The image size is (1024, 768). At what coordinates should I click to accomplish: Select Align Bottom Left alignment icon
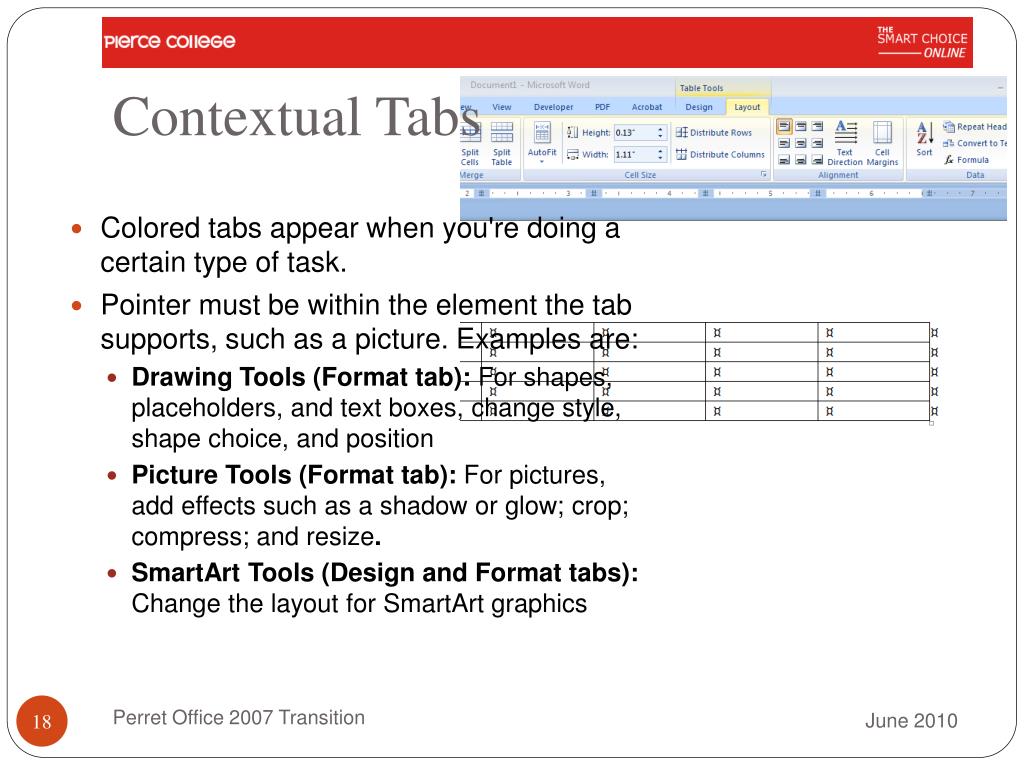(784, 159)
